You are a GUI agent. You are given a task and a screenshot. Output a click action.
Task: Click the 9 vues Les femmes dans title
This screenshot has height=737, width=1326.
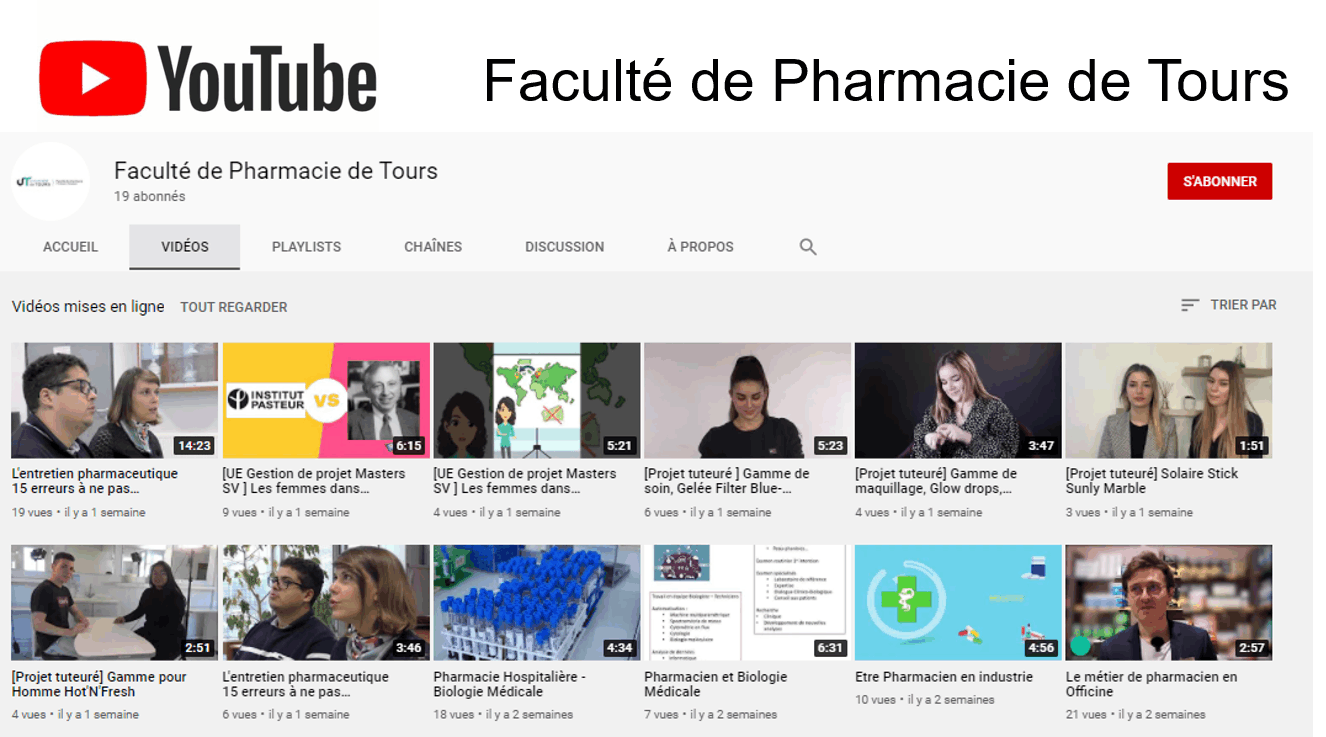(x=314, y=481)
